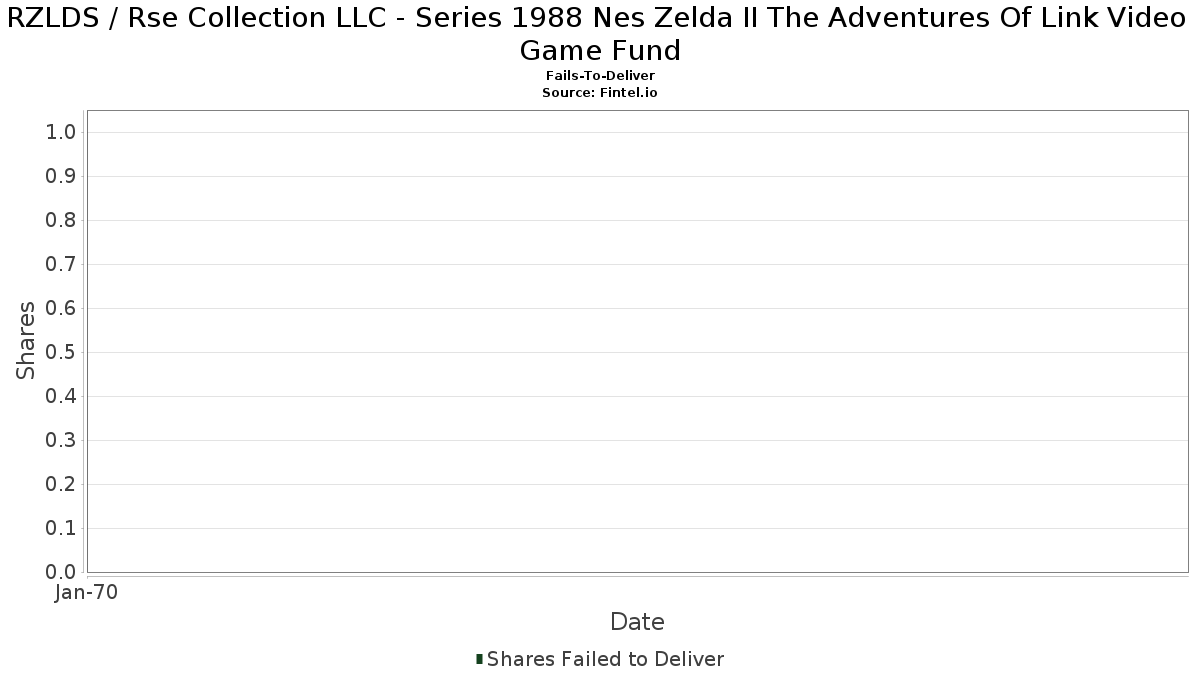Click the "Source: Fintel.io" text
Image resolution: width=1200 pixels, height=675 pixels.
pos(600,92)
